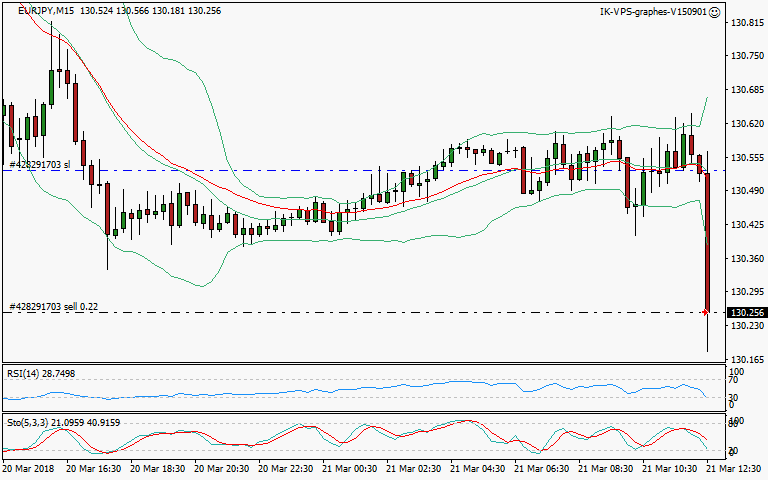Select the #428291703 sell 0.22 order label
768x480 pixels.
point(53,306)
